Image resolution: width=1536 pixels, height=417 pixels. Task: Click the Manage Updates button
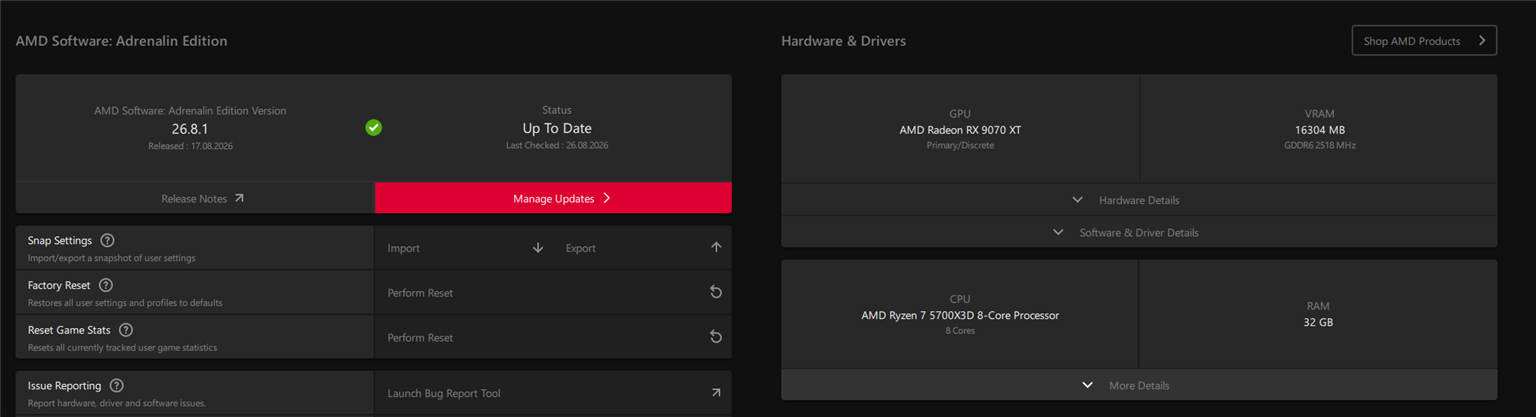pyautogui.click(x=553, y=198)
